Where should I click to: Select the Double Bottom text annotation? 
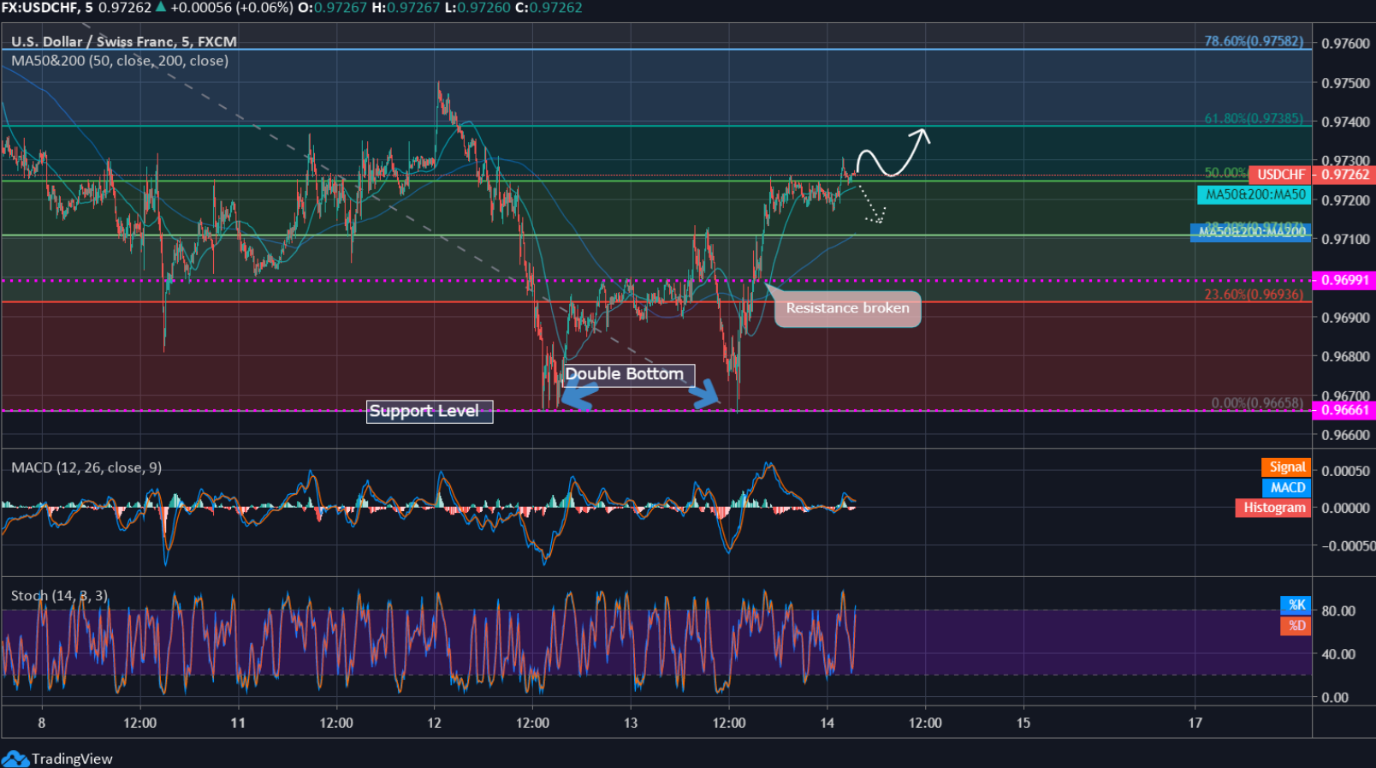pos(626,374)
